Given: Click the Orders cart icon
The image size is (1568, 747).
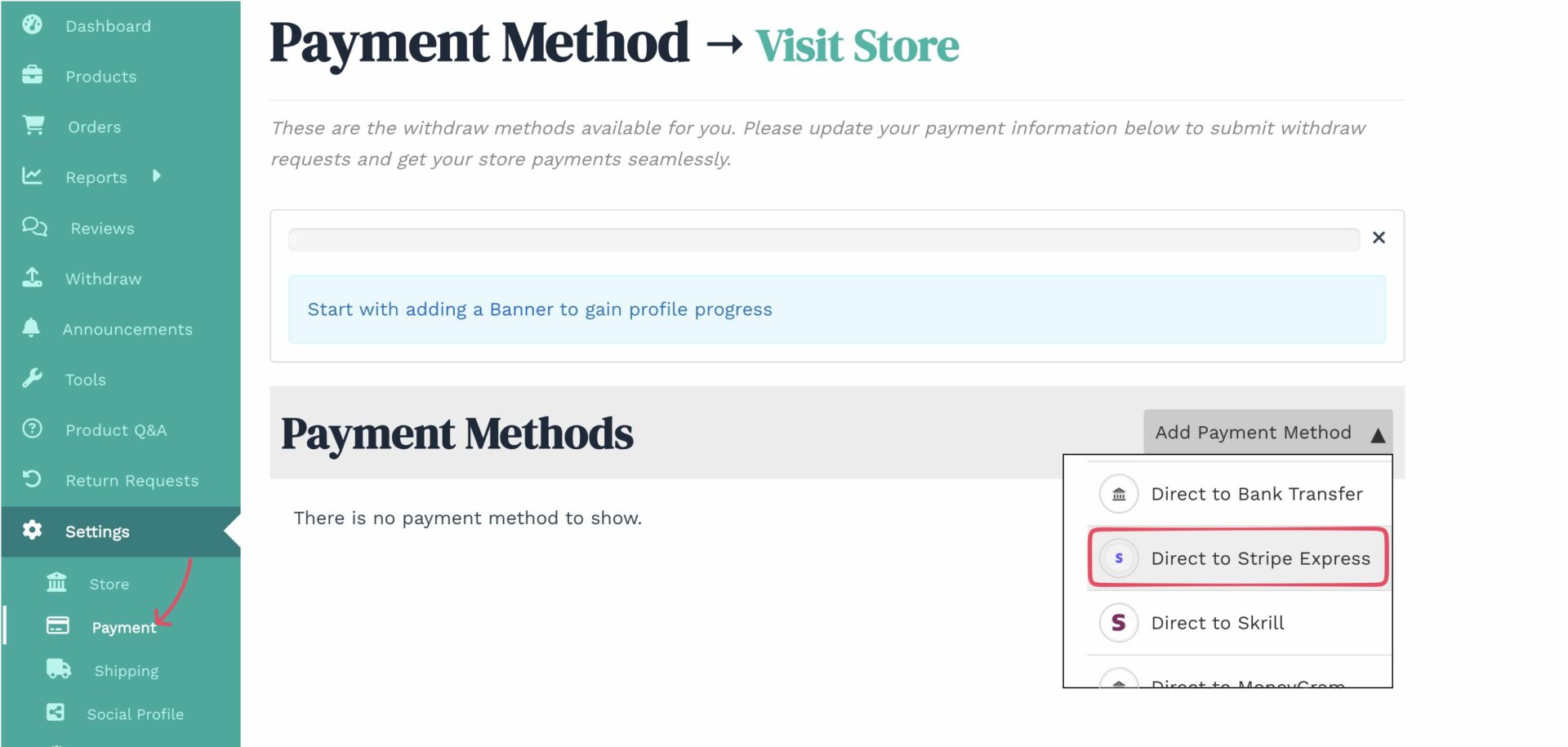Looking at the screenshot, I should tap(31, 127).
